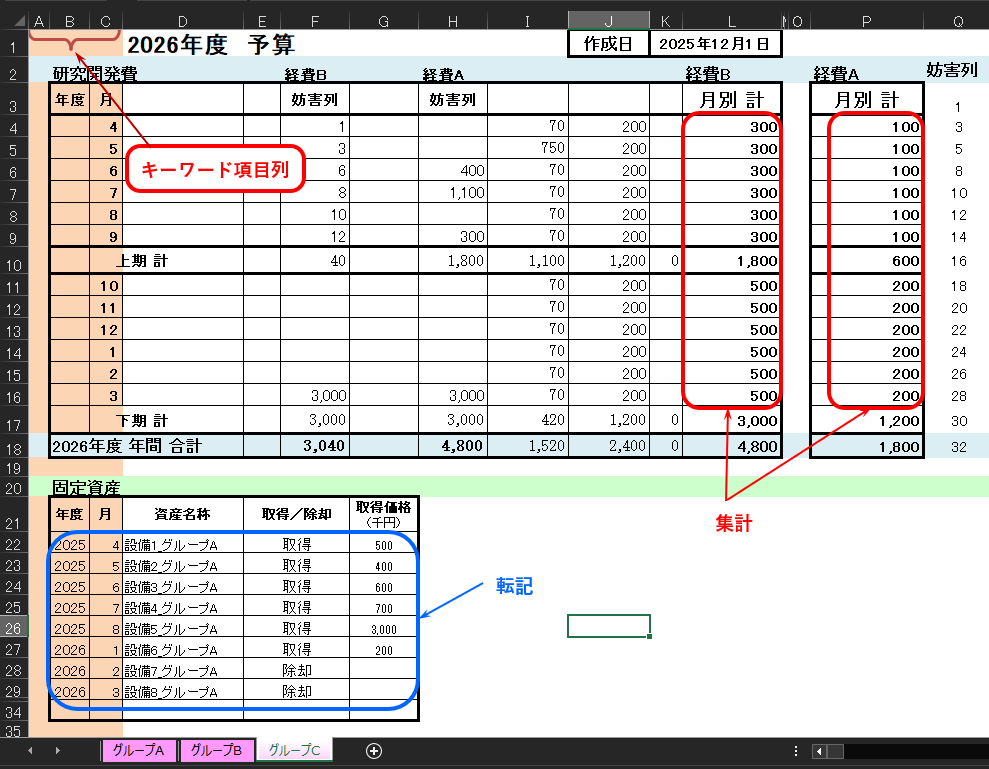The image size is (989, 769).
Task: Click the 妨害列 header in column Q
Action: (x=952, y=70)
